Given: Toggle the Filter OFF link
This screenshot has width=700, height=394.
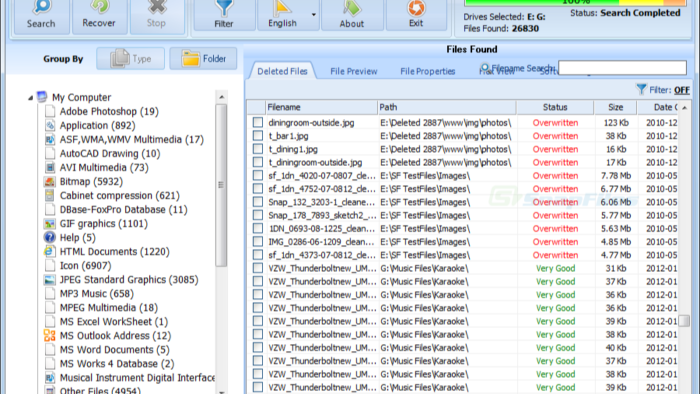Looking at the screenshot, I should pos(682,90).
